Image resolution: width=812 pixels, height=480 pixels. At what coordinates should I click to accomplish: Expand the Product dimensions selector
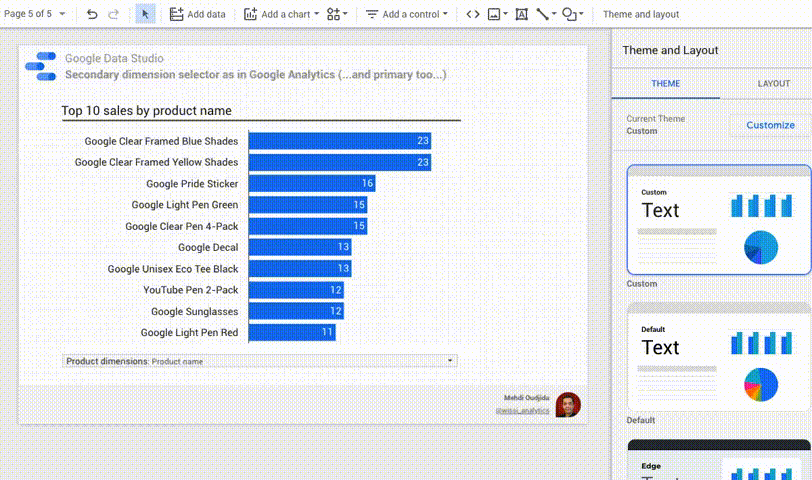click(x=259, y=361)
